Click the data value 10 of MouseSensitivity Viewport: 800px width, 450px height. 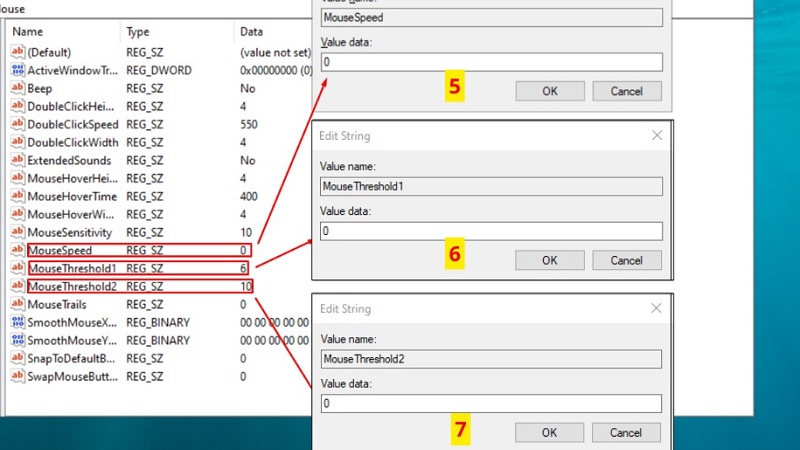246,233
